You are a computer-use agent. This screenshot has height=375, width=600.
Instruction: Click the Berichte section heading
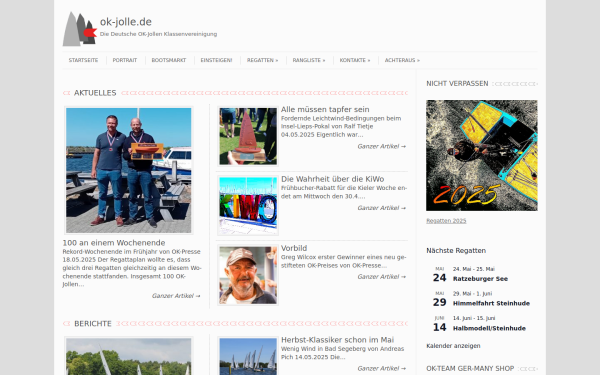point(93,324)
